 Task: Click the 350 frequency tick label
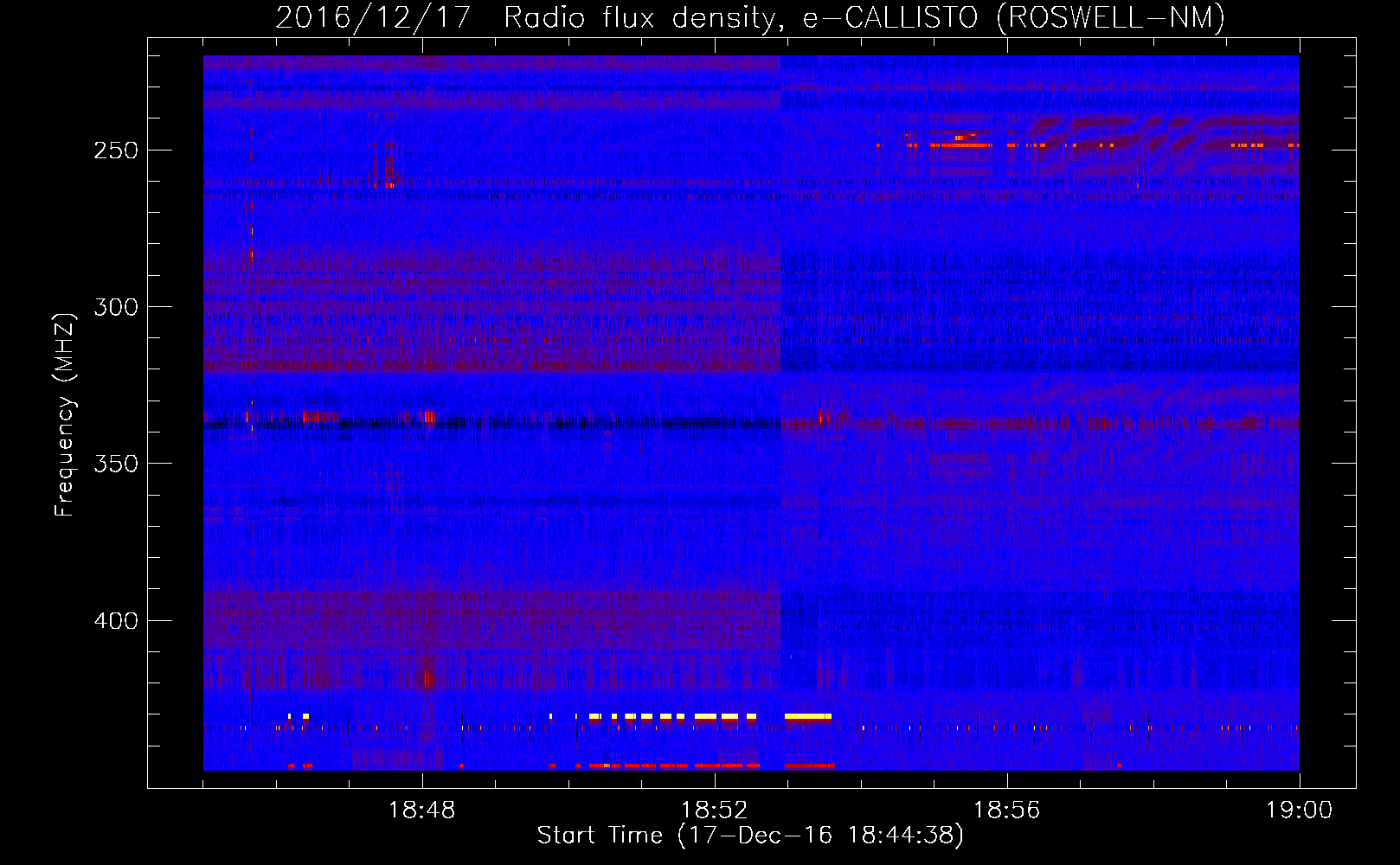pos(116,464)
